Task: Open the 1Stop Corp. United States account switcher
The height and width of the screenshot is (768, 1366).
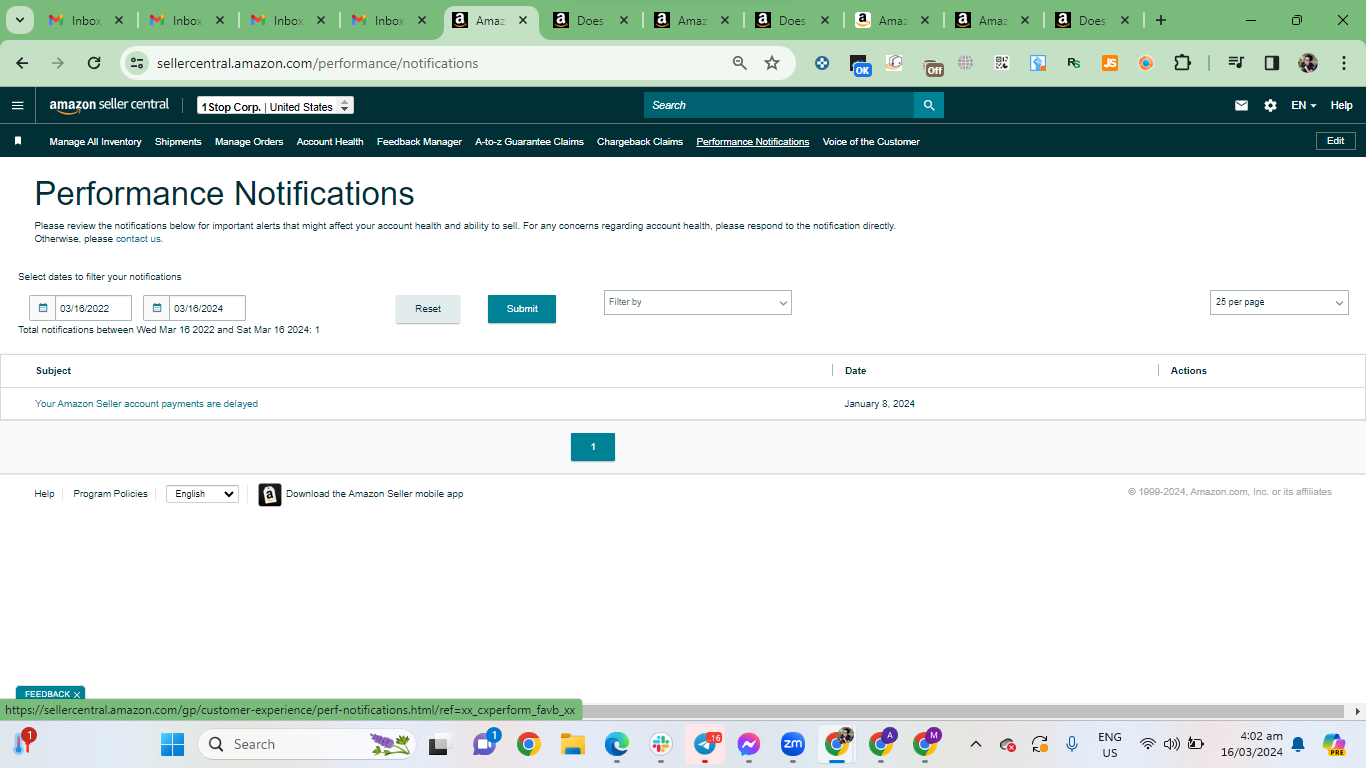Action: pos(275,106)
